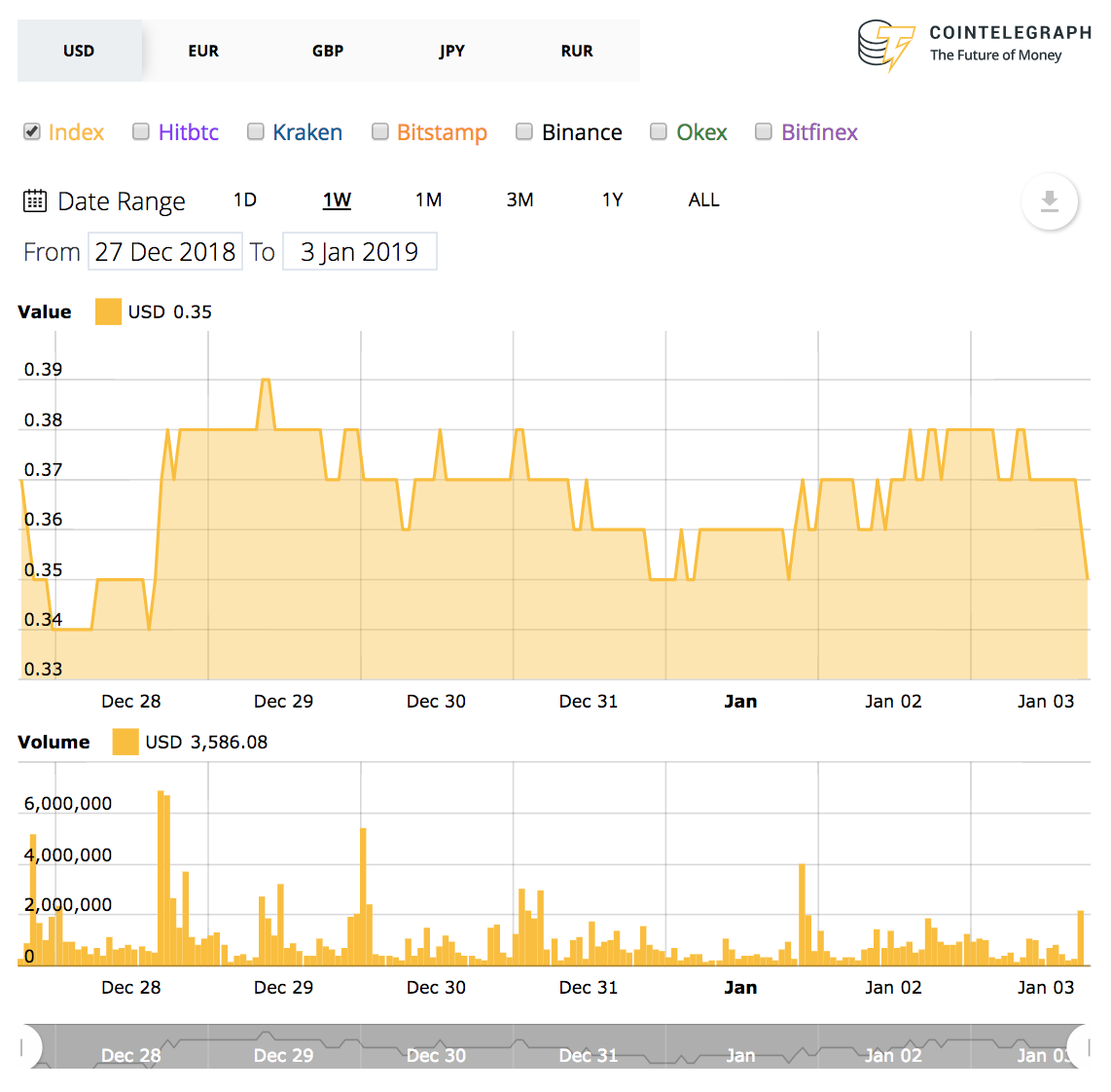Open the calendar date picker icon
The width and height of the screenshot is (1111, 1092).
click(x=34, y=200)
